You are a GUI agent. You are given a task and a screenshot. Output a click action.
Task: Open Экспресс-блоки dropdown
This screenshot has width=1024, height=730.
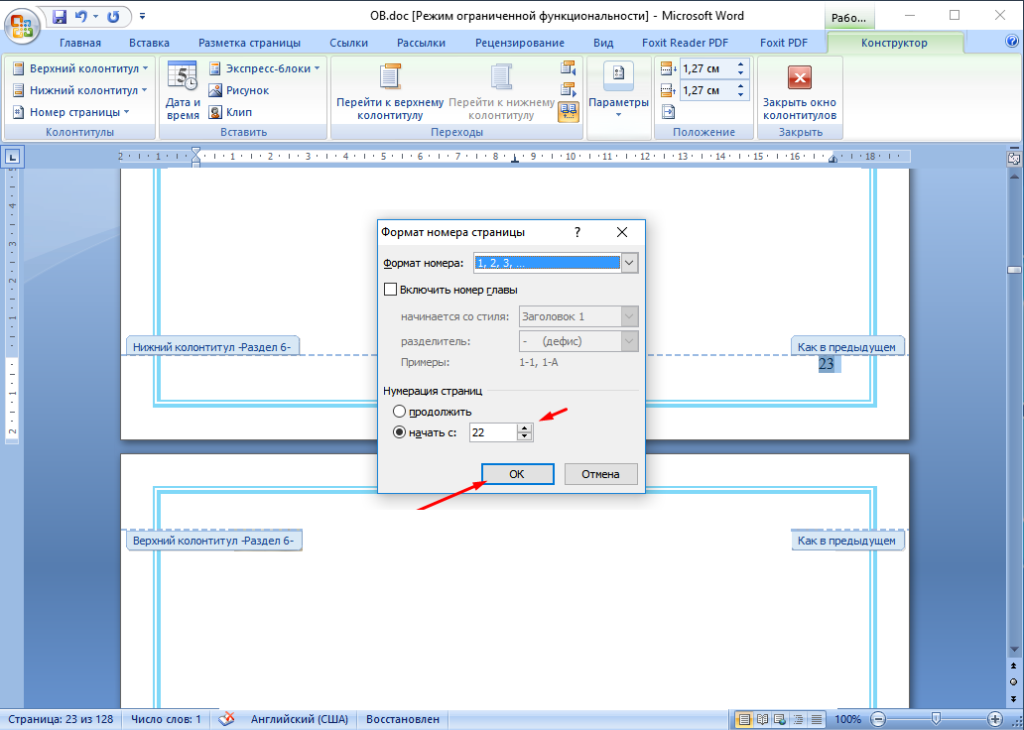tap(265, 69)
